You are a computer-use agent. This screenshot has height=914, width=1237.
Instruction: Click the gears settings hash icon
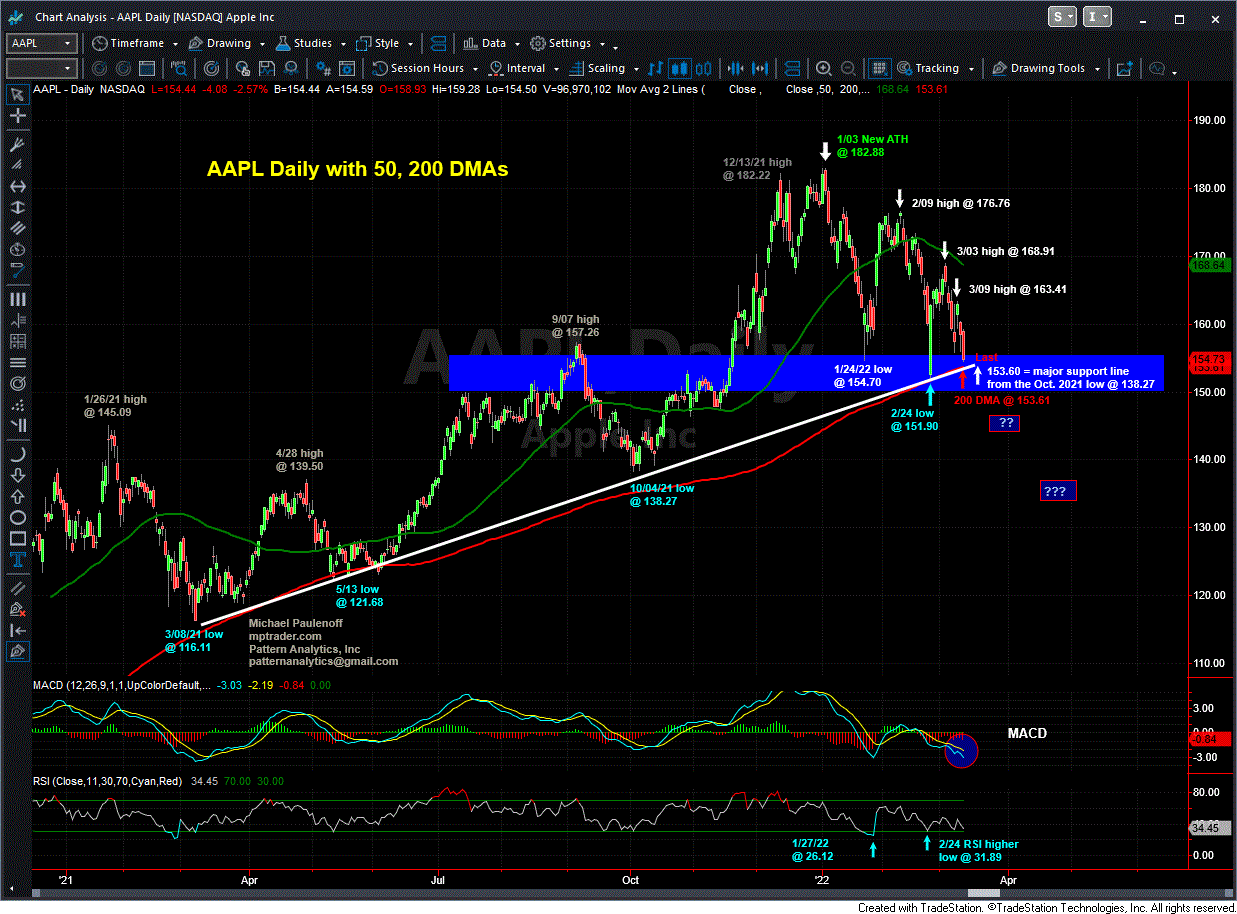tap(322, 68)
